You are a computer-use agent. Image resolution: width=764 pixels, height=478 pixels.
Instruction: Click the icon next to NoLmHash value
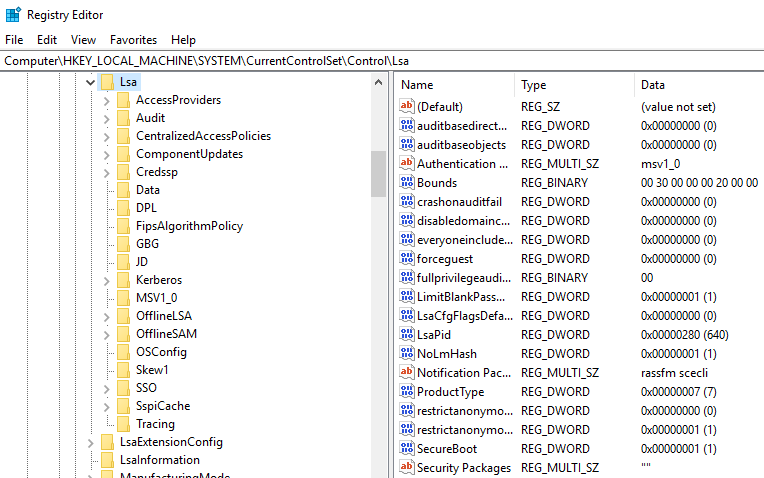click(406, 354)
